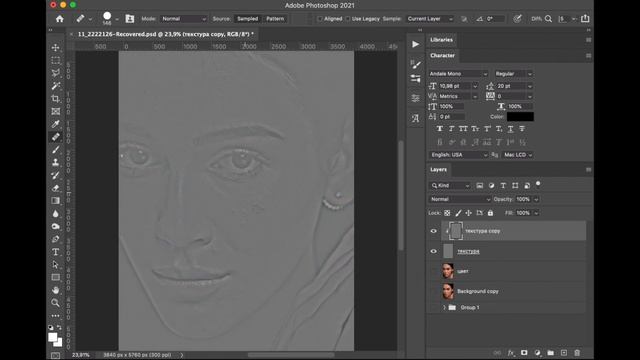Hide the текстура layer
Screen dimensions: 640x360
click(x=433, y=251)
